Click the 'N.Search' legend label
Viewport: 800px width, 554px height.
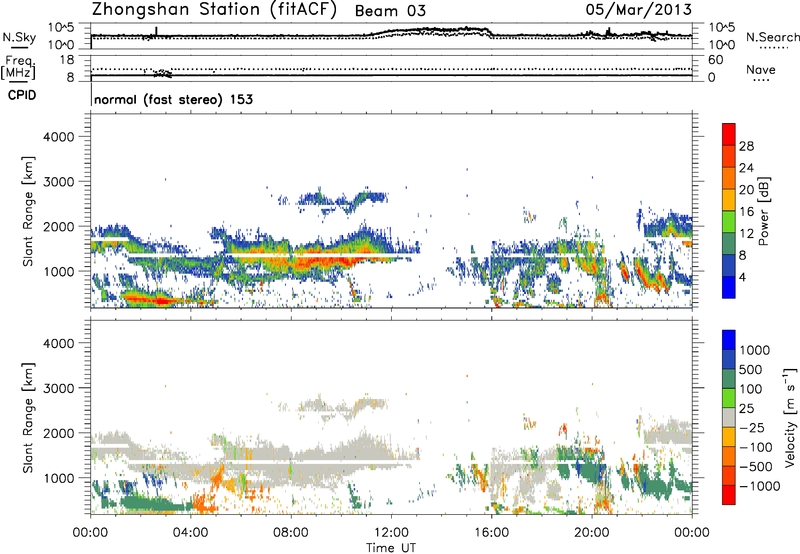pyautogui.click(x=773, y=37)
